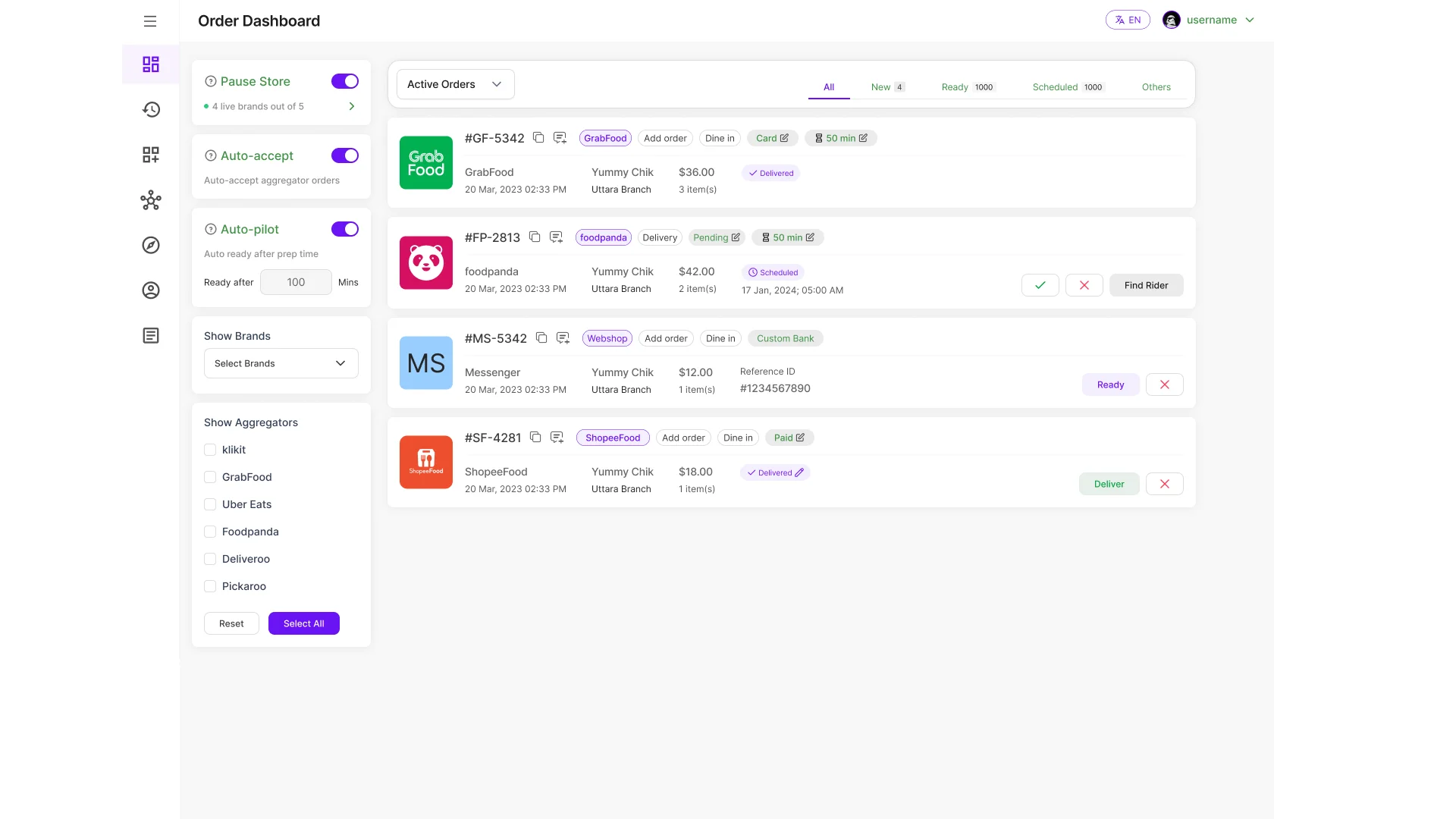
Task: Click Find Rider for order #FP-2813
Action: [x=1146, y=285]
